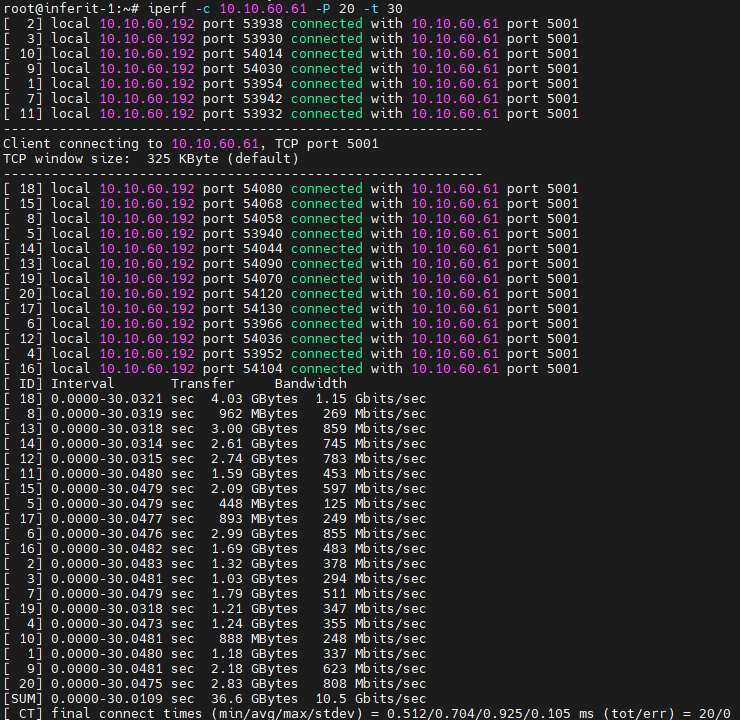This screenshot has height=720, width=740.
Task: Select the interval 0.0000-30.0321 sec
Action: pyautogui.click(x=123, y=399)
